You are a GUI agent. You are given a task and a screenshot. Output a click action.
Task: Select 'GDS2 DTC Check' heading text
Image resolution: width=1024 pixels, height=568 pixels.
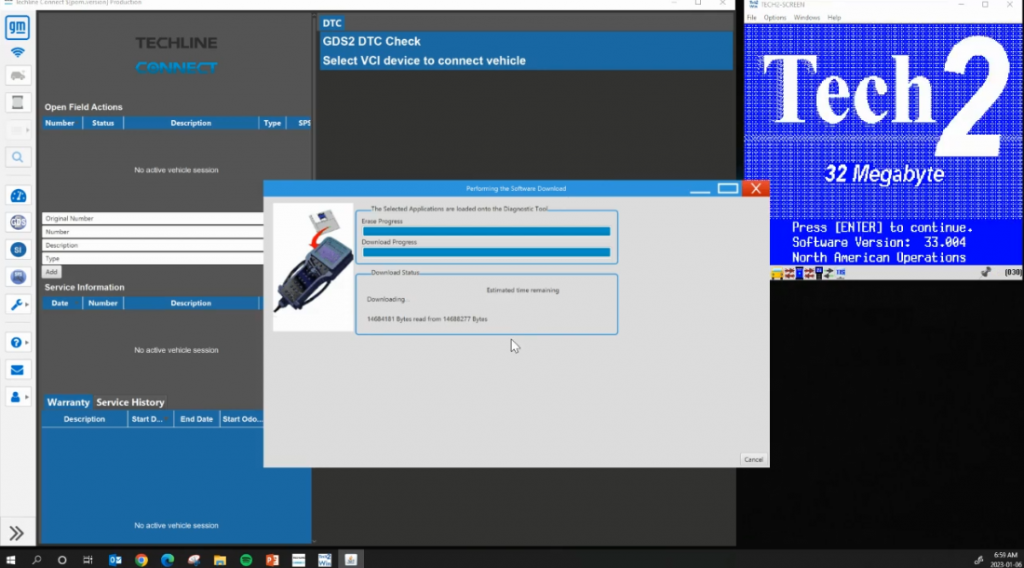pos(372,41)
